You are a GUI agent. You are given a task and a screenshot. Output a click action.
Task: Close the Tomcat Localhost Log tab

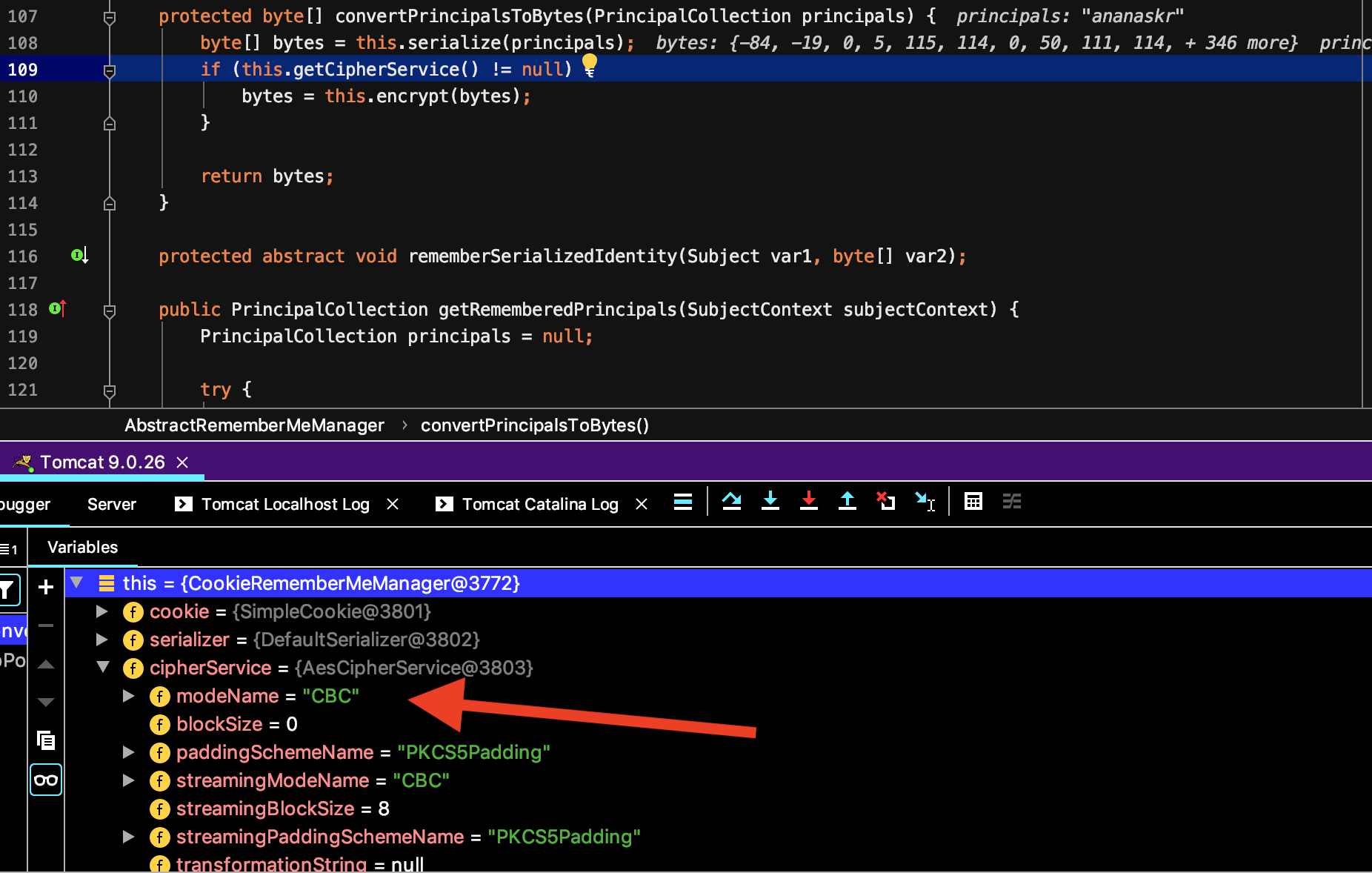[393, 505]
